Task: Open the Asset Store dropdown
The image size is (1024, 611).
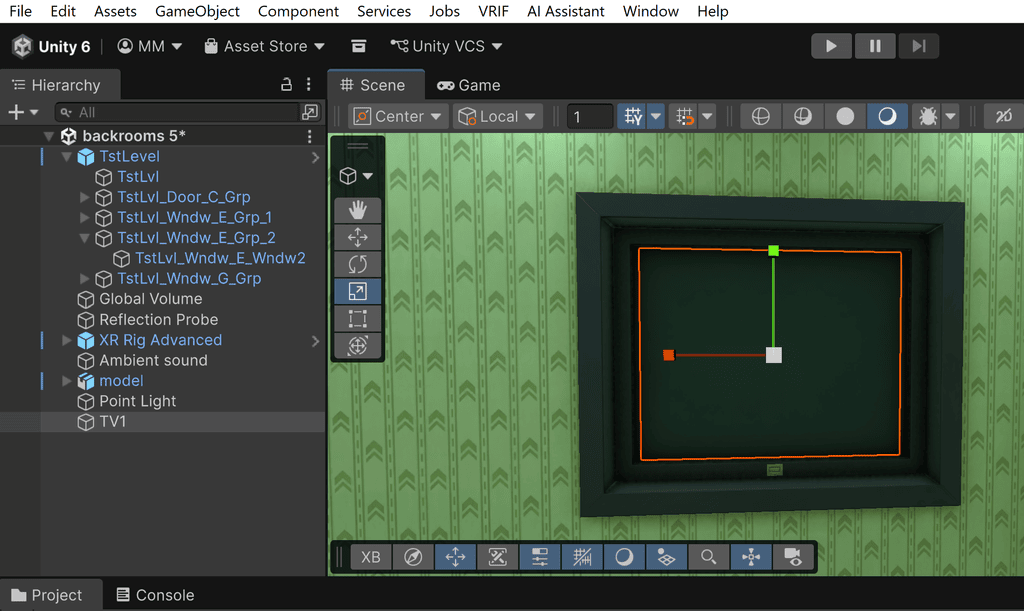Action: [x=264, y=46]
